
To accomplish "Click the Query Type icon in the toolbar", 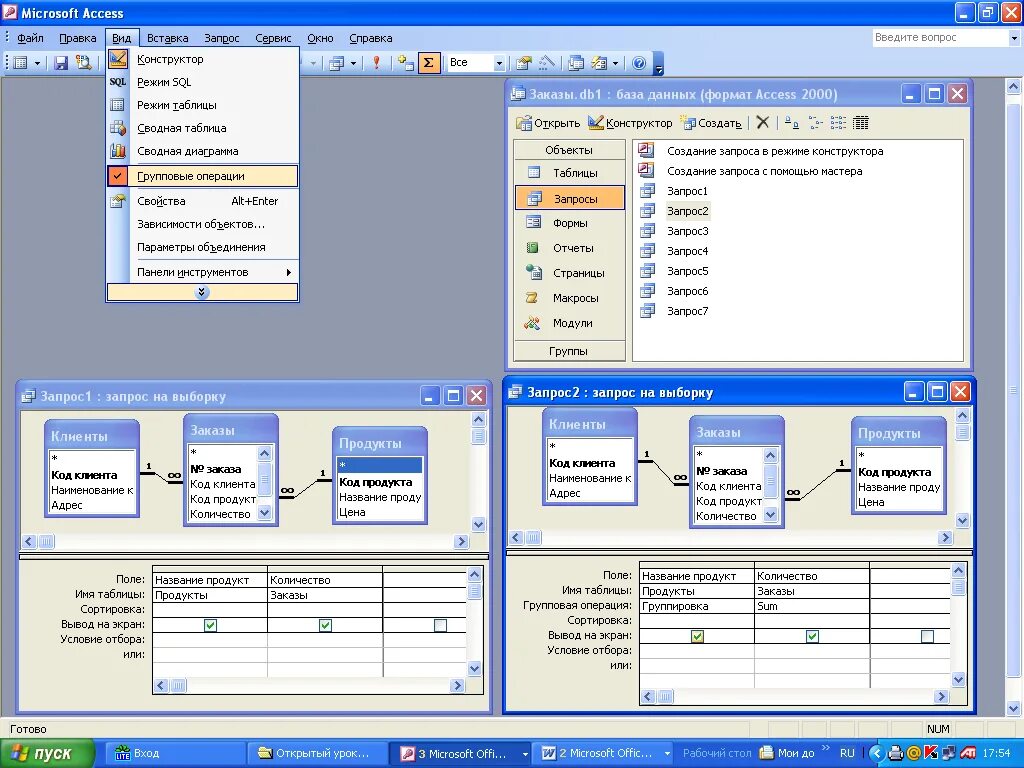I will click(336, 63).
